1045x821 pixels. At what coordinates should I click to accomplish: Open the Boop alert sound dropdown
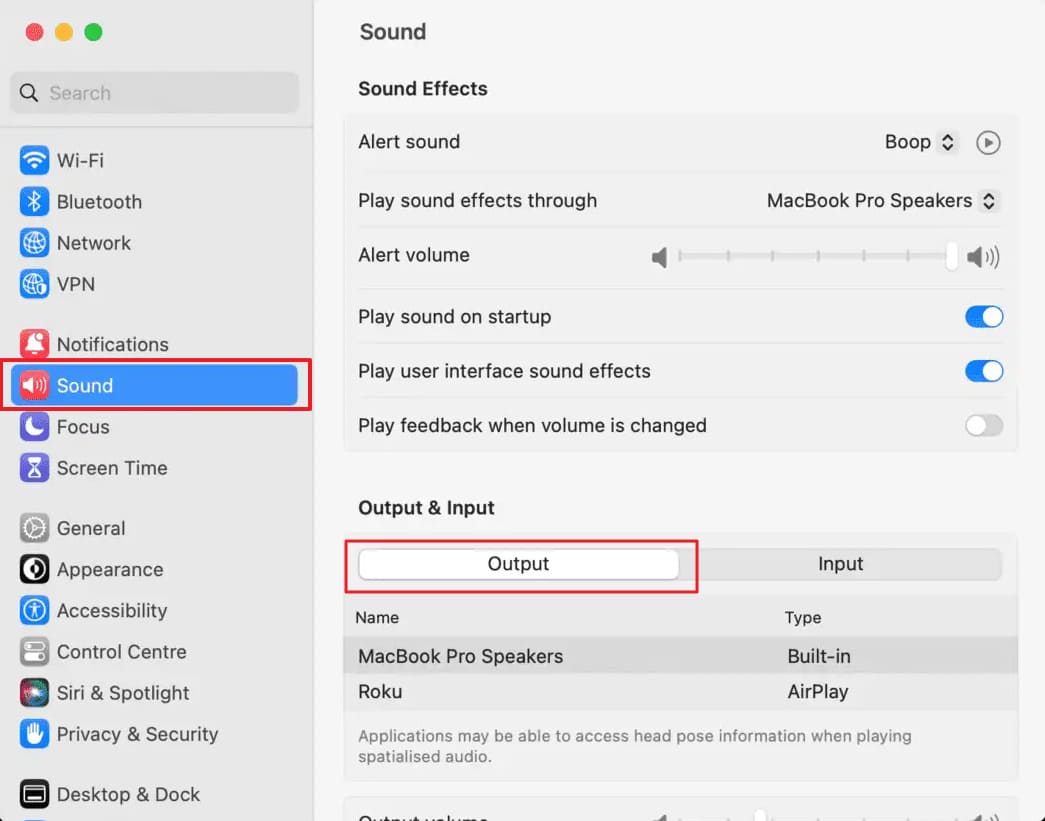point(921,142)
